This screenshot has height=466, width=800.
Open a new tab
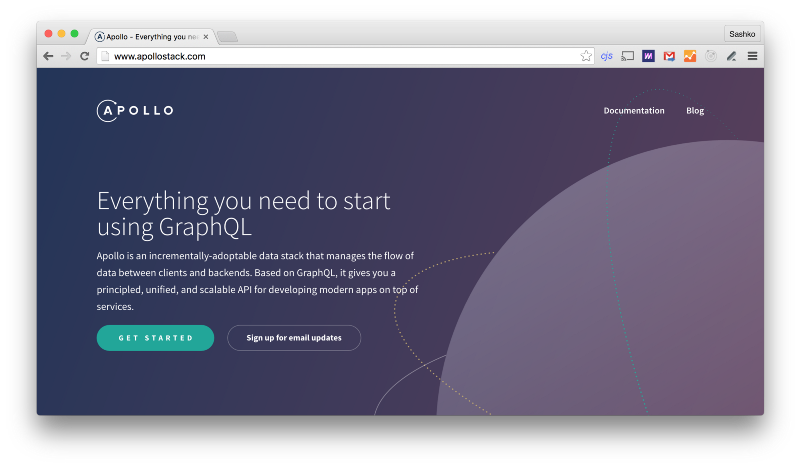coord(228,37)
